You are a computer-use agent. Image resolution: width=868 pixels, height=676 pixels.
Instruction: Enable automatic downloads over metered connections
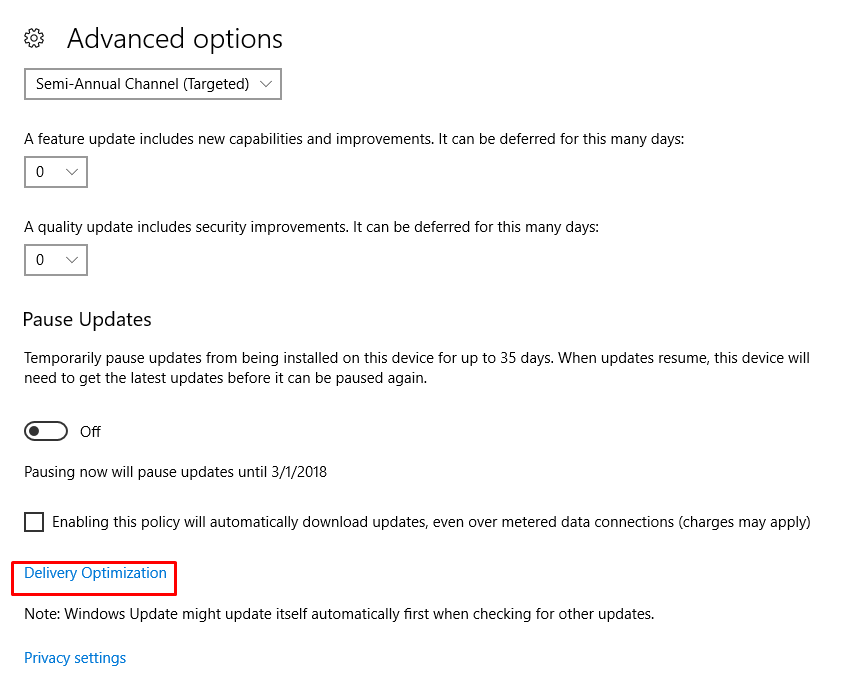[34, 521]
